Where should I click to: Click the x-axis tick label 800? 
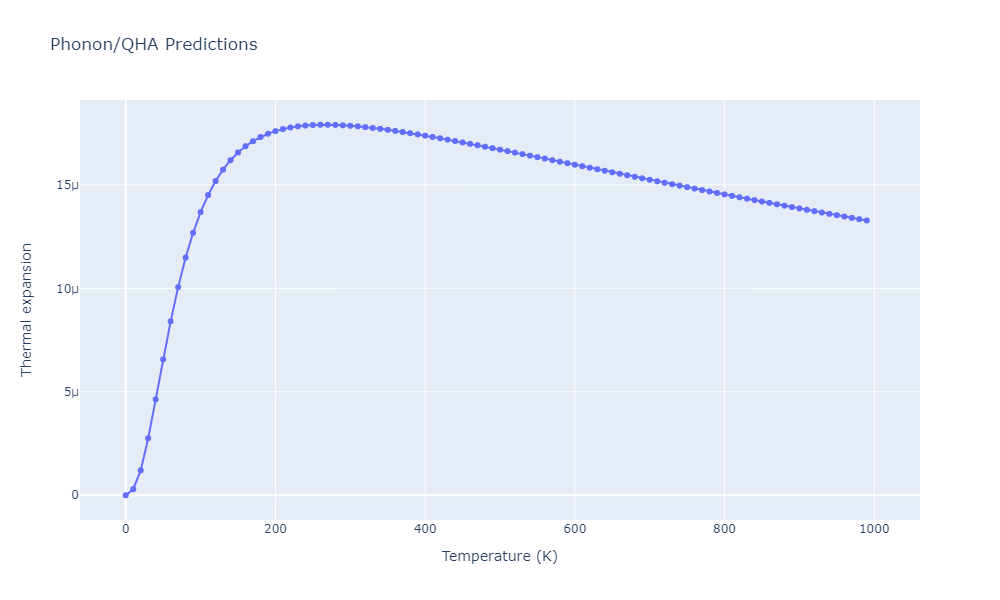click(x=724, y=530)
